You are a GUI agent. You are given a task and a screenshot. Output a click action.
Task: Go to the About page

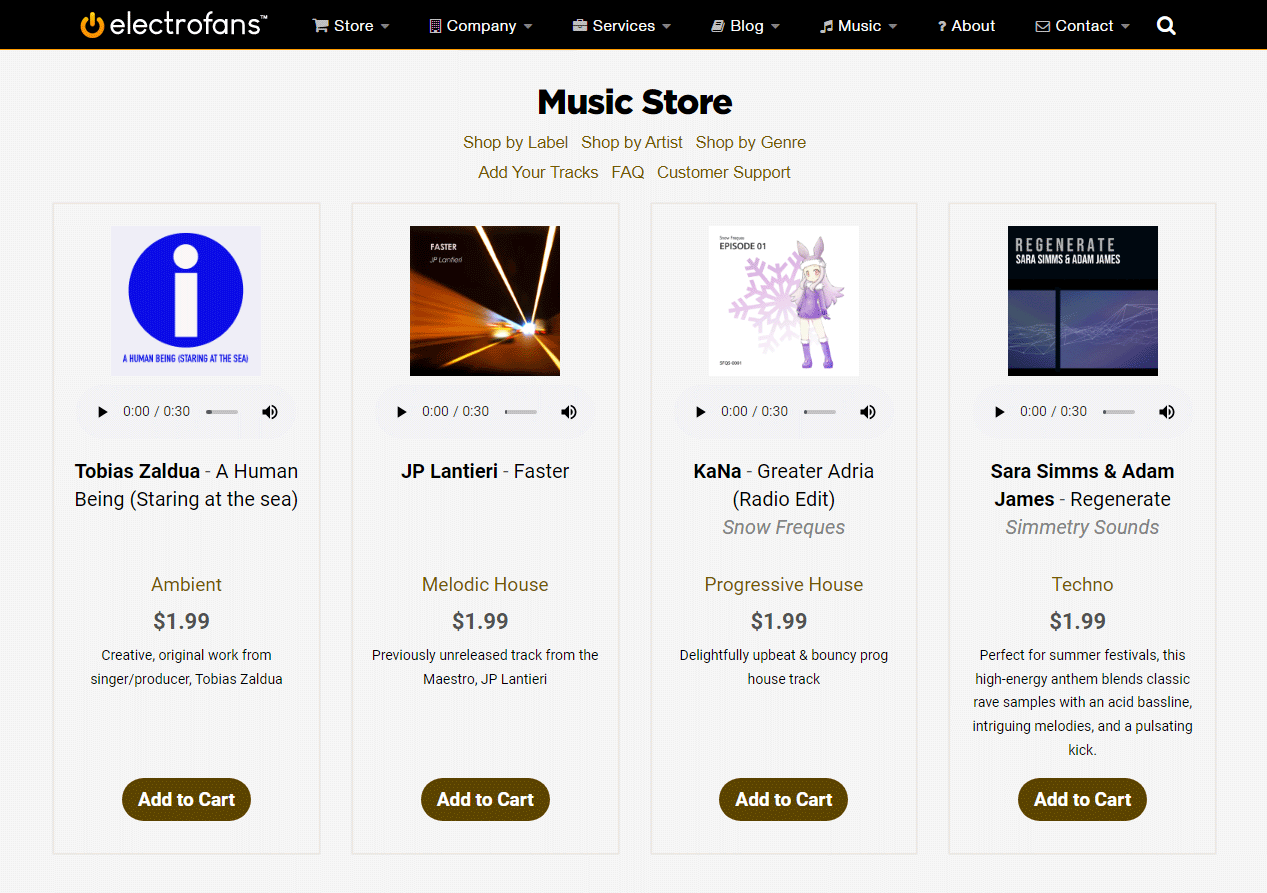point(966,26)
